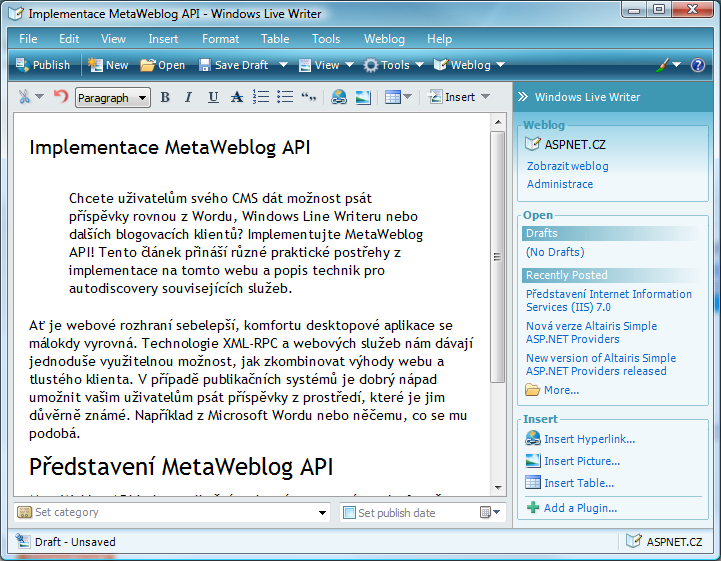Select the ASPNET.CZ weblog in sidebar
The height and width of the screenshot is (561, 721).
[566, 144]
